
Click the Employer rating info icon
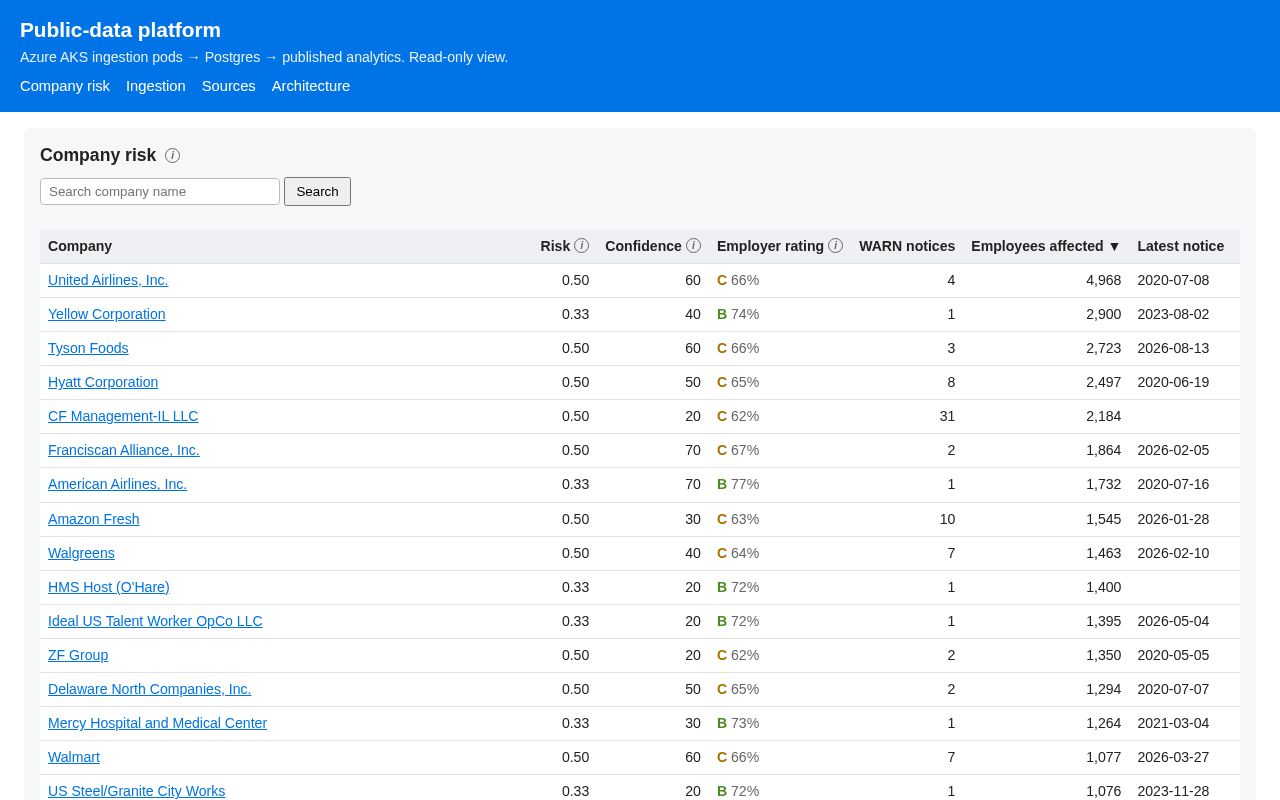835,245
